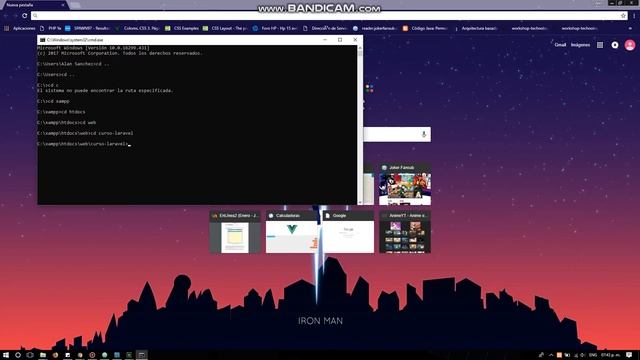Viewport: 640px width, 360px height.
Task: Open the Google apps grid
Action: pyautogui.click(x=600, y=45)
